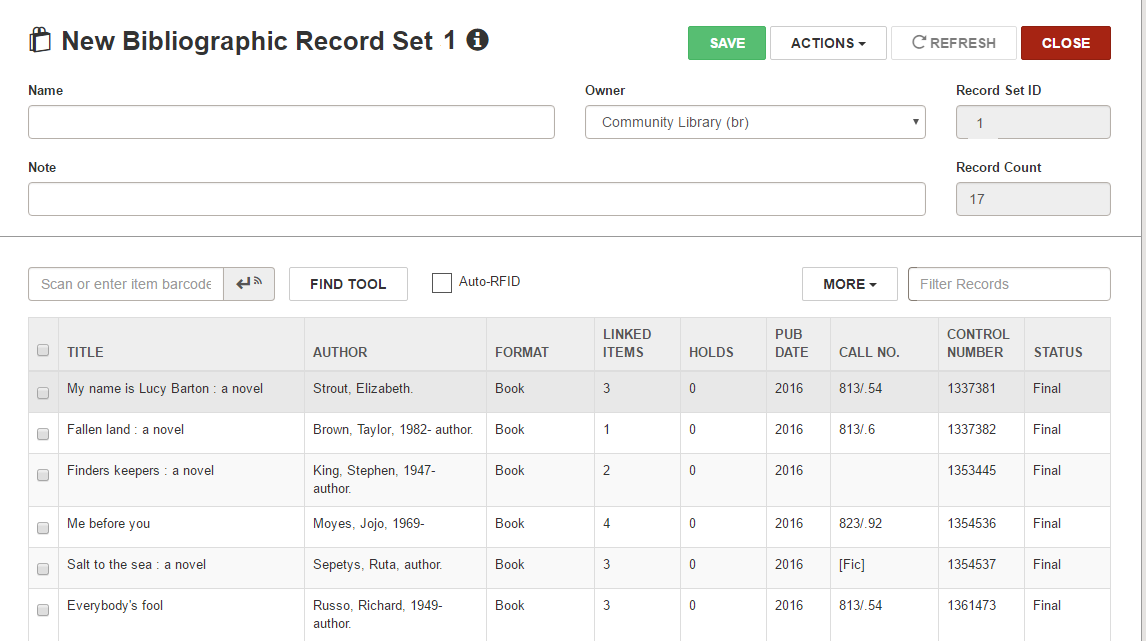Image resolution: width=1146 pixels, height=641 pixels.
Task: Focus the Scan or enter item barcode field
Action: [126, 284]
